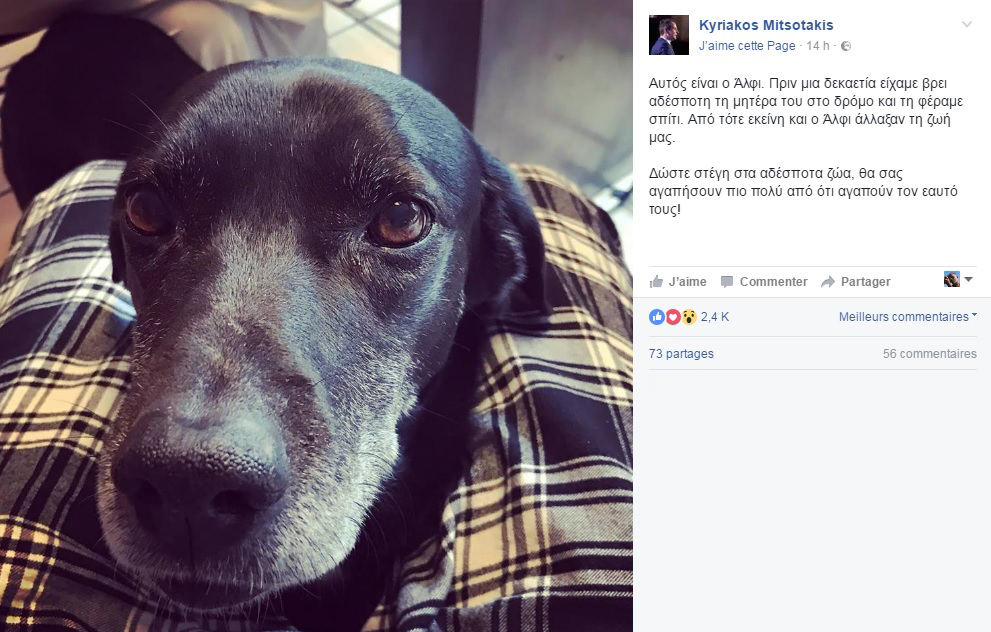
Task: Click the Wow face reaction icon
Action: pos(688,317)
